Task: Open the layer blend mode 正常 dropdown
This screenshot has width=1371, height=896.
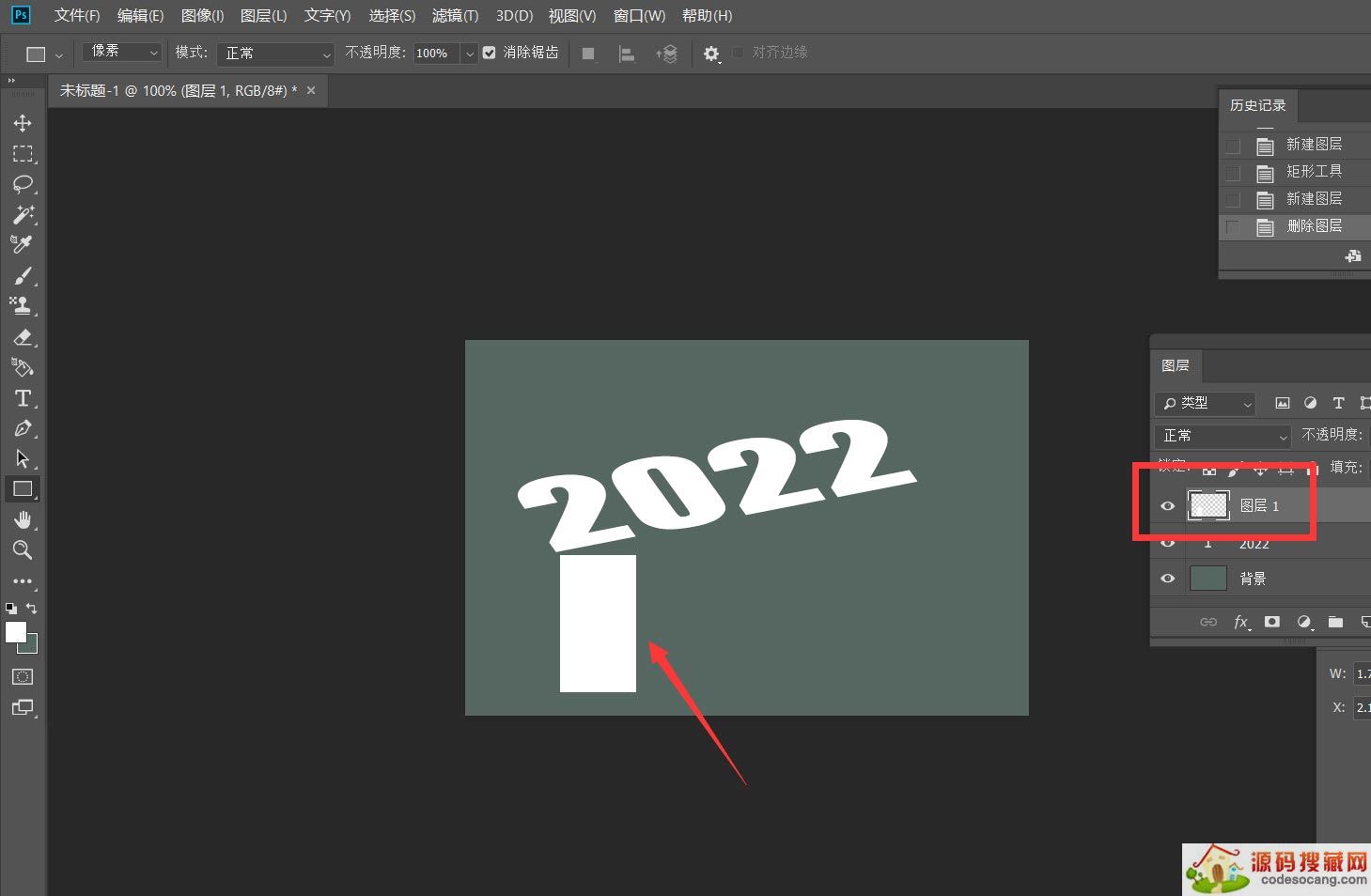Action: pos(1223,436)
